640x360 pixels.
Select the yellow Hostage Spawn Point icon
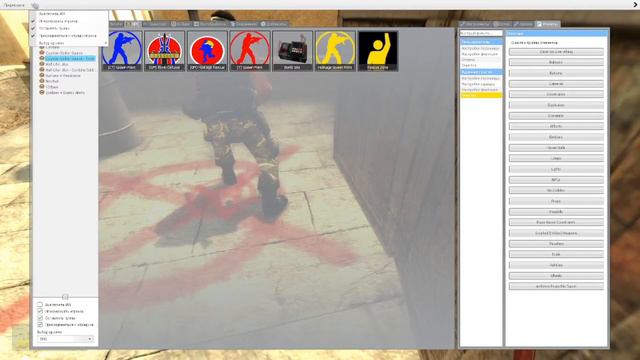(x=335, y=51)
